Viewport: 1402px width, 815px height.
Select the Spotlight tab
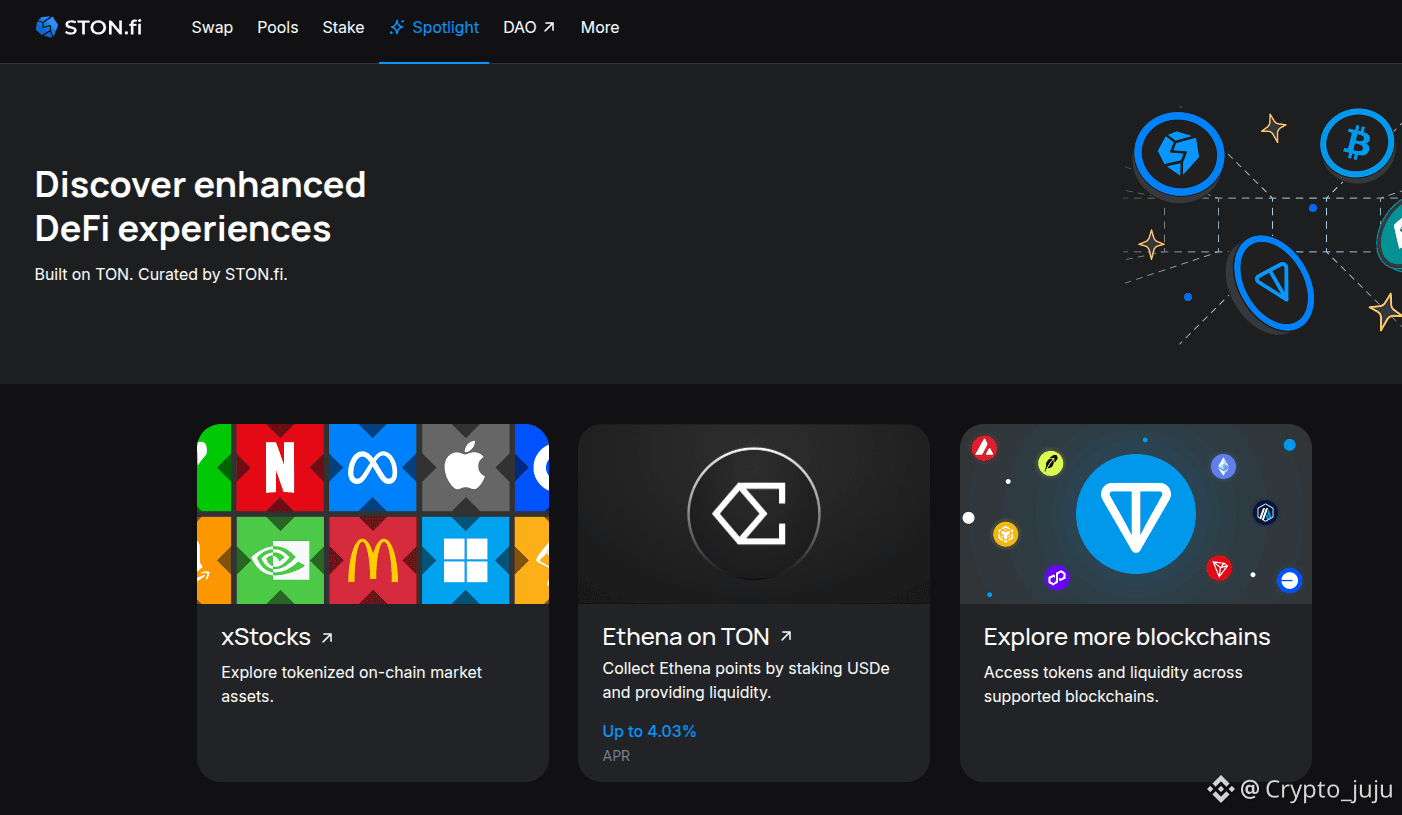click(434, 27)
